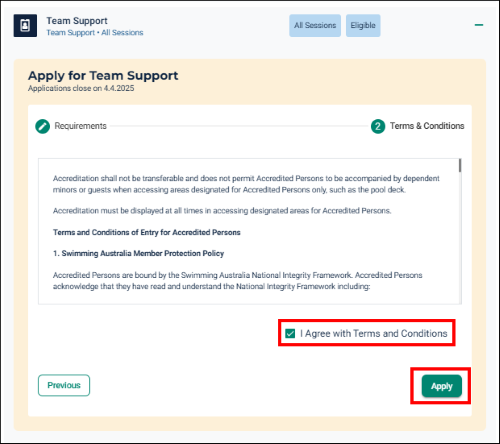Click the 'Accreditation shall not be transferable' paragraph
Screen dimensions: 500x444
(x=246, y=184)
